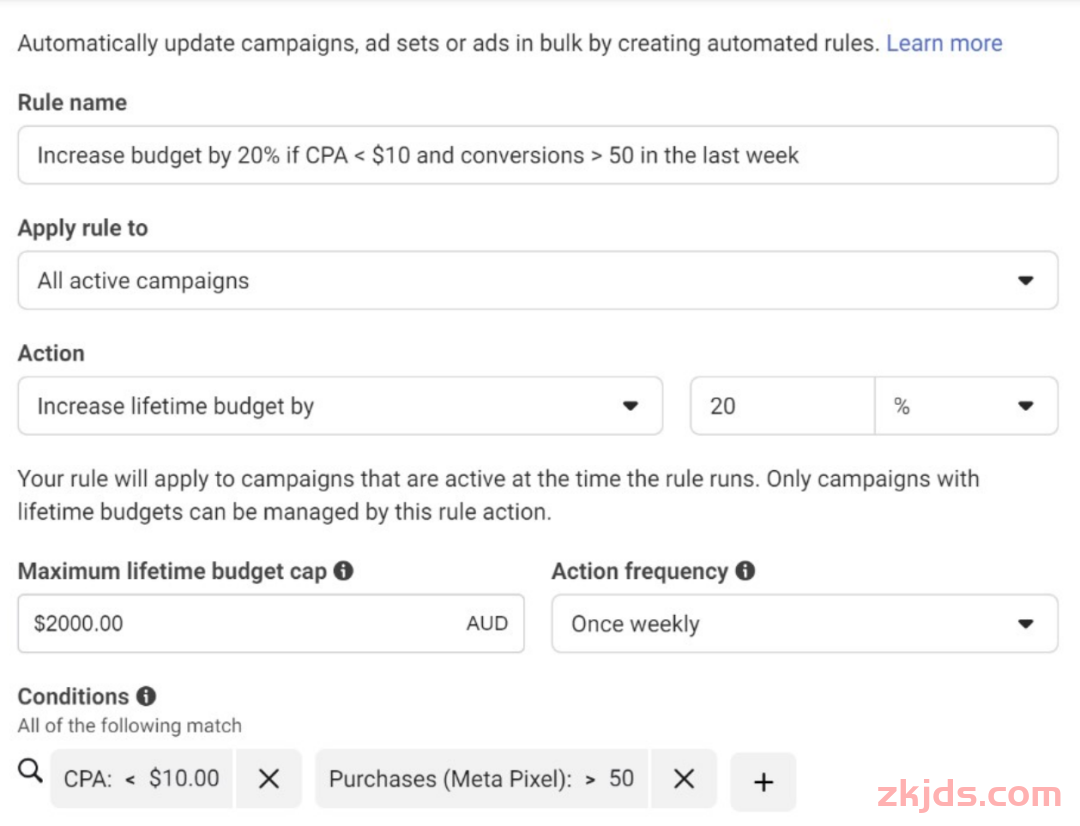Click the arrow on All active campaigns

click(1025, 281)
